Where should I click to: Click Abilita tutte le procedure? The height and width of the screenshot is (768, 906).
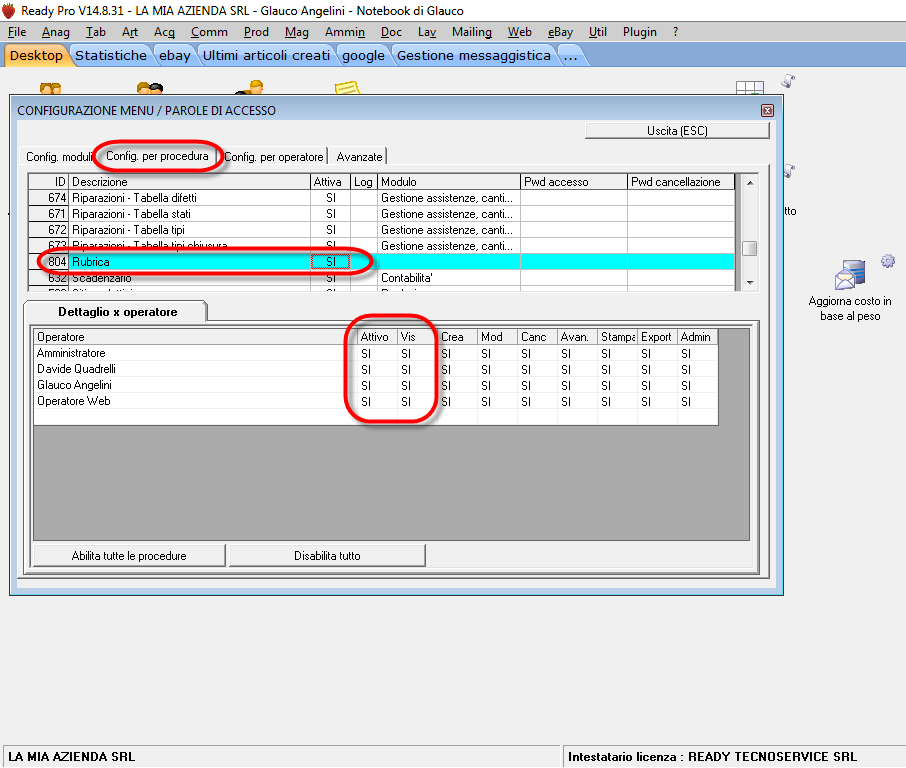pos(129,556)
